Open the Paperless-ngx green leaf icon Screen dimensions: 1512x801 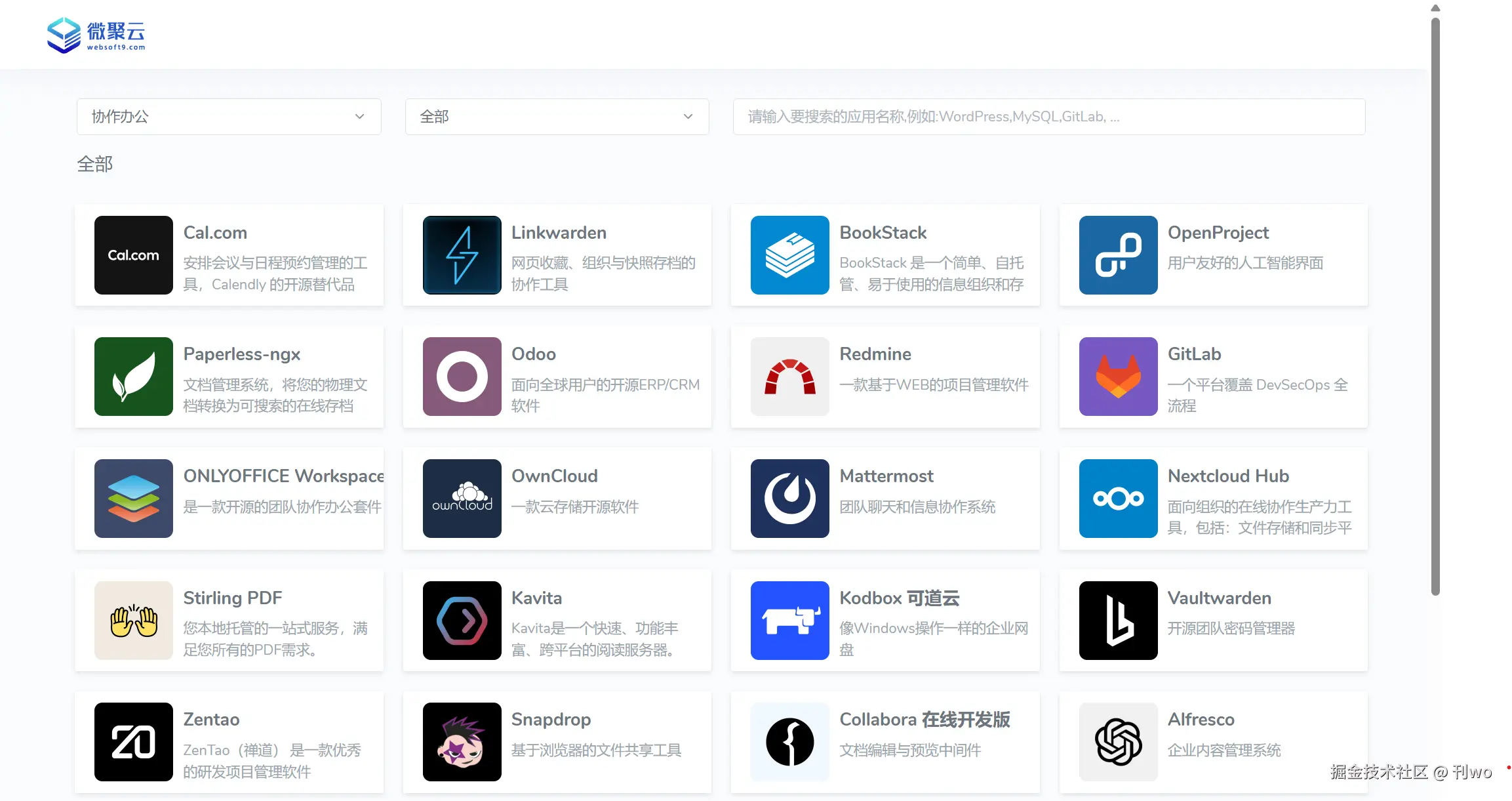(133, 377)
